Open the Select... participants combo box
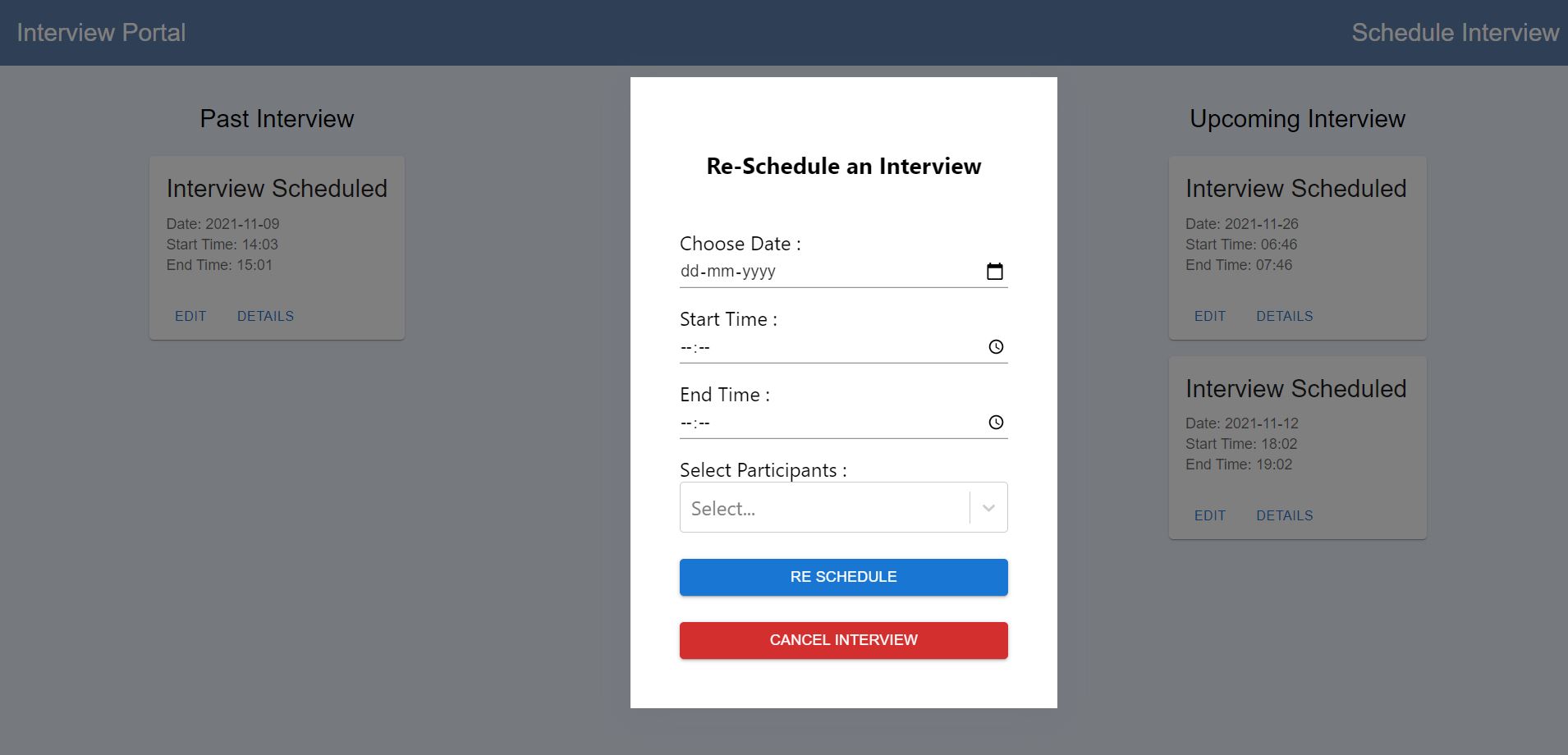The height and width of the screenshot is (755, 1568). 821,506
